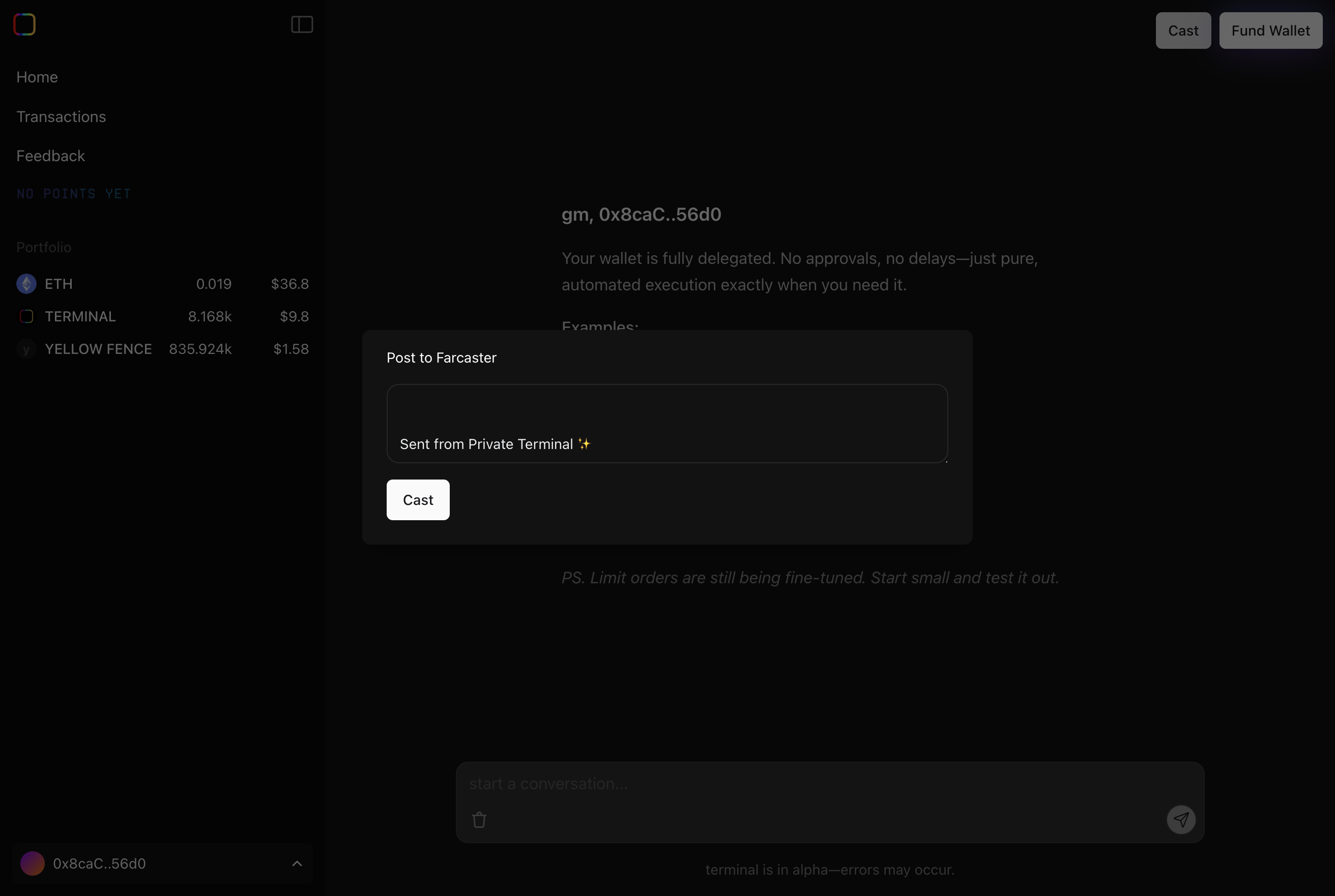Viewport: 1335px width, 896px height.
Task: Click the wallet address 0x8caC..56d0 in sidebar
Action: [x=100, y=863]
